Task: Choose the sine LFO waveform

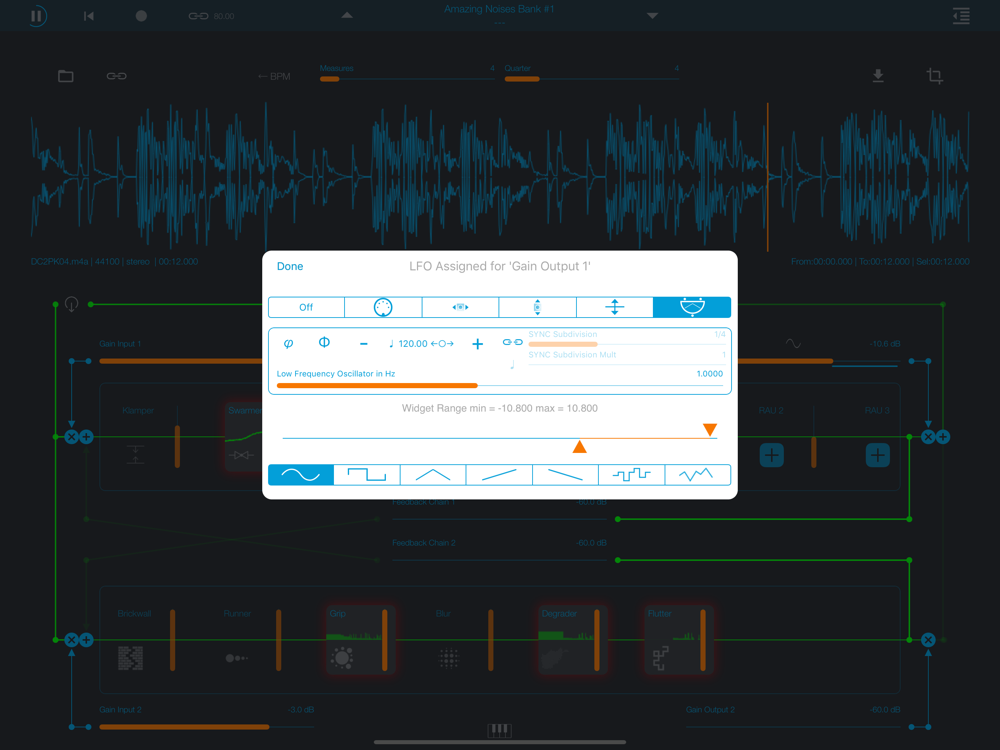Action: coord(300,474)
